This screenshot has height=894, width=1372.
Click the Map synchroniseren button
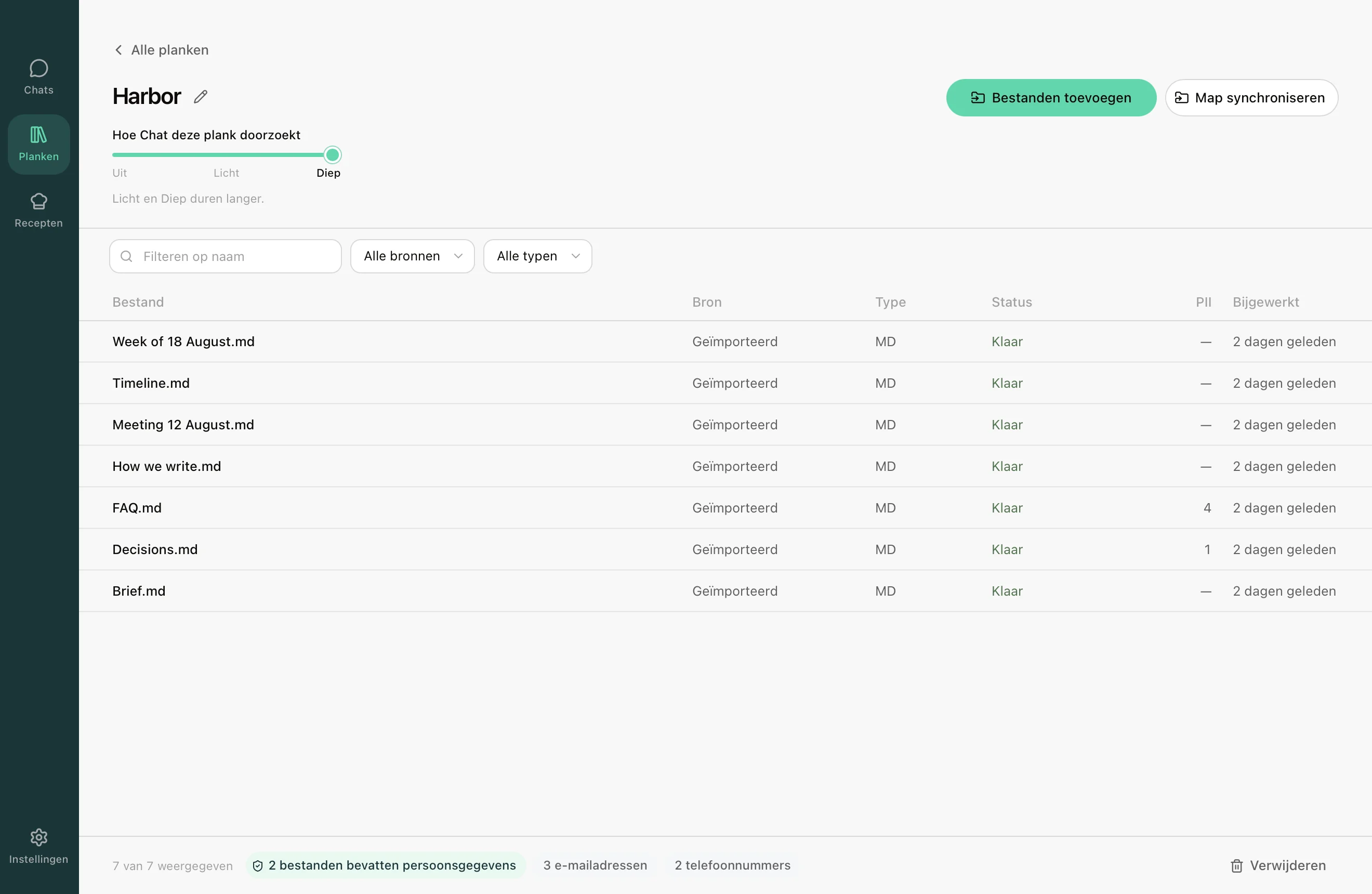(x=1251, y=98)
